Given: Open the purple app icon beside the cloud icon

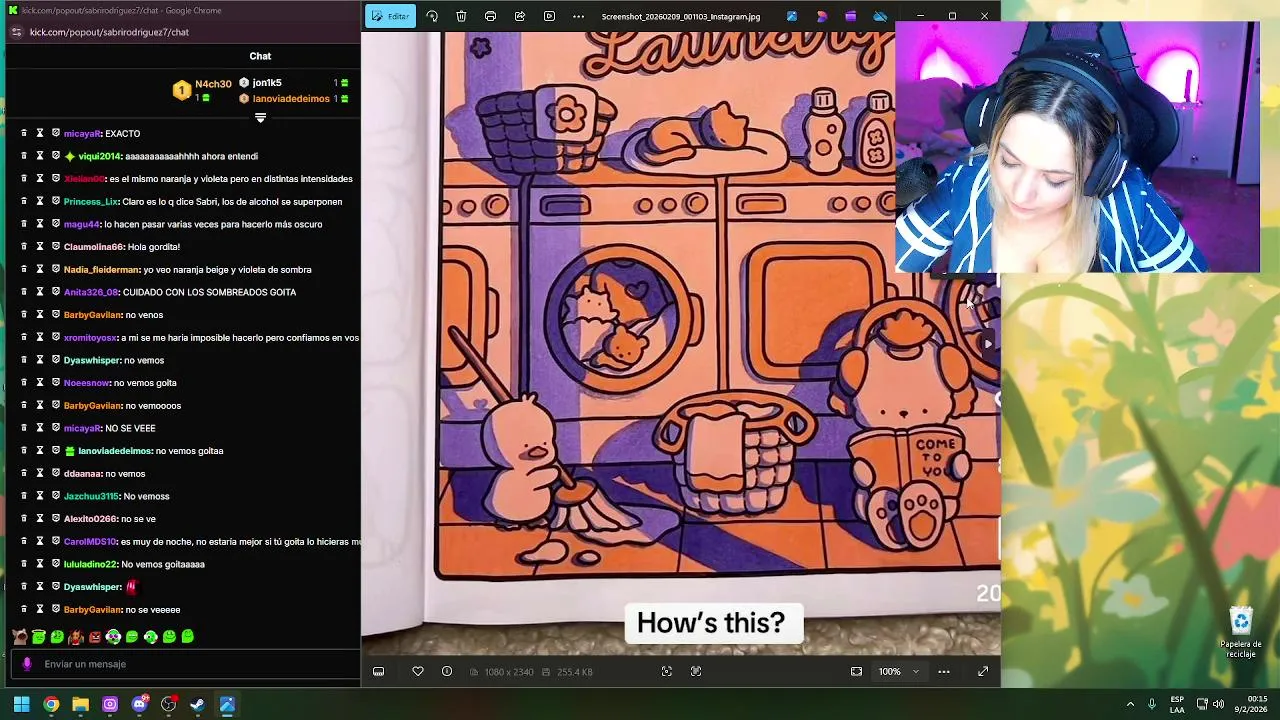Looking at the screenshot, I should (x=850, y=16).
